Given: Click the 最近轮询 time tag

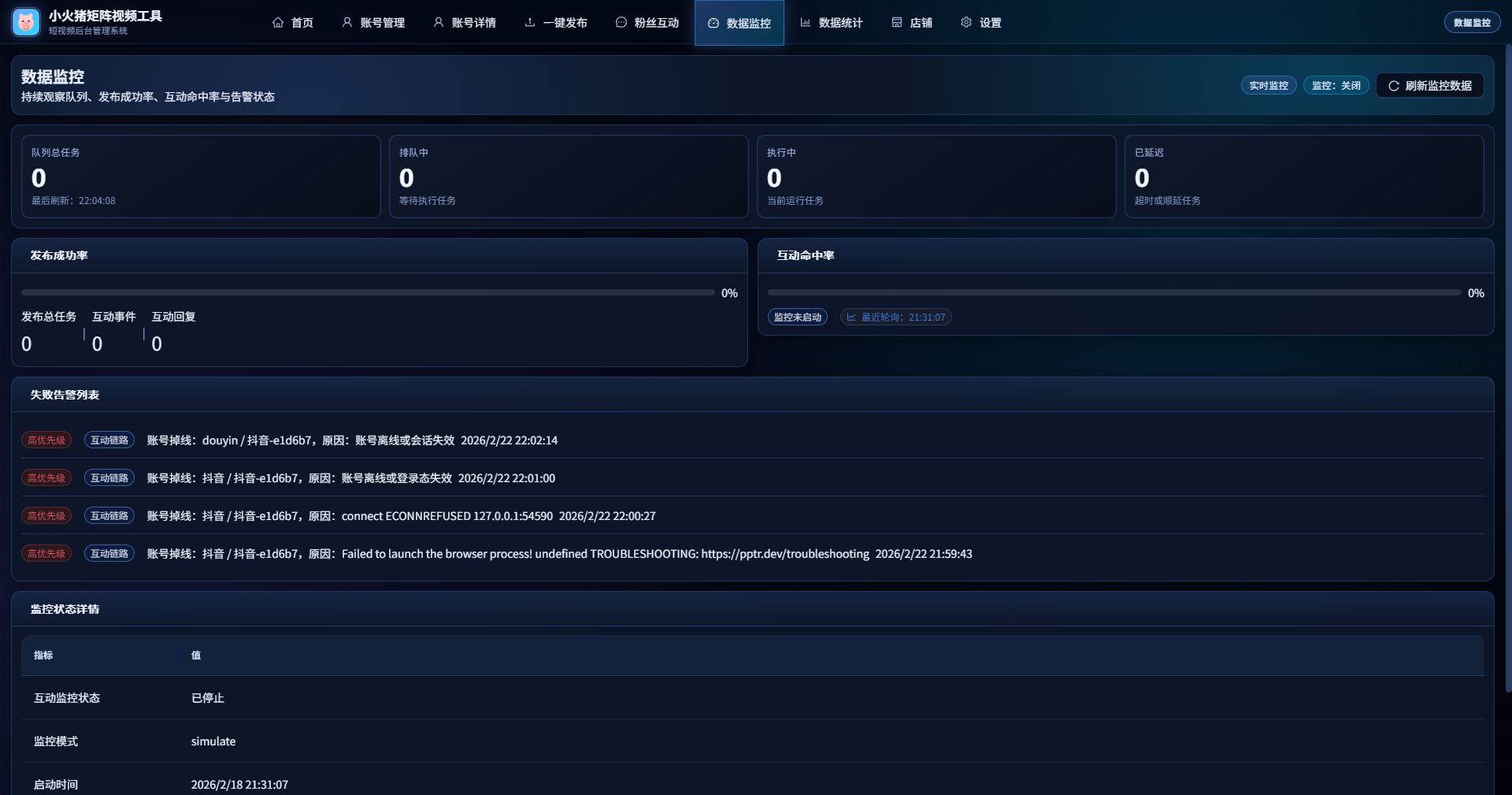Looking at the screenshot, I should (895, 318).
